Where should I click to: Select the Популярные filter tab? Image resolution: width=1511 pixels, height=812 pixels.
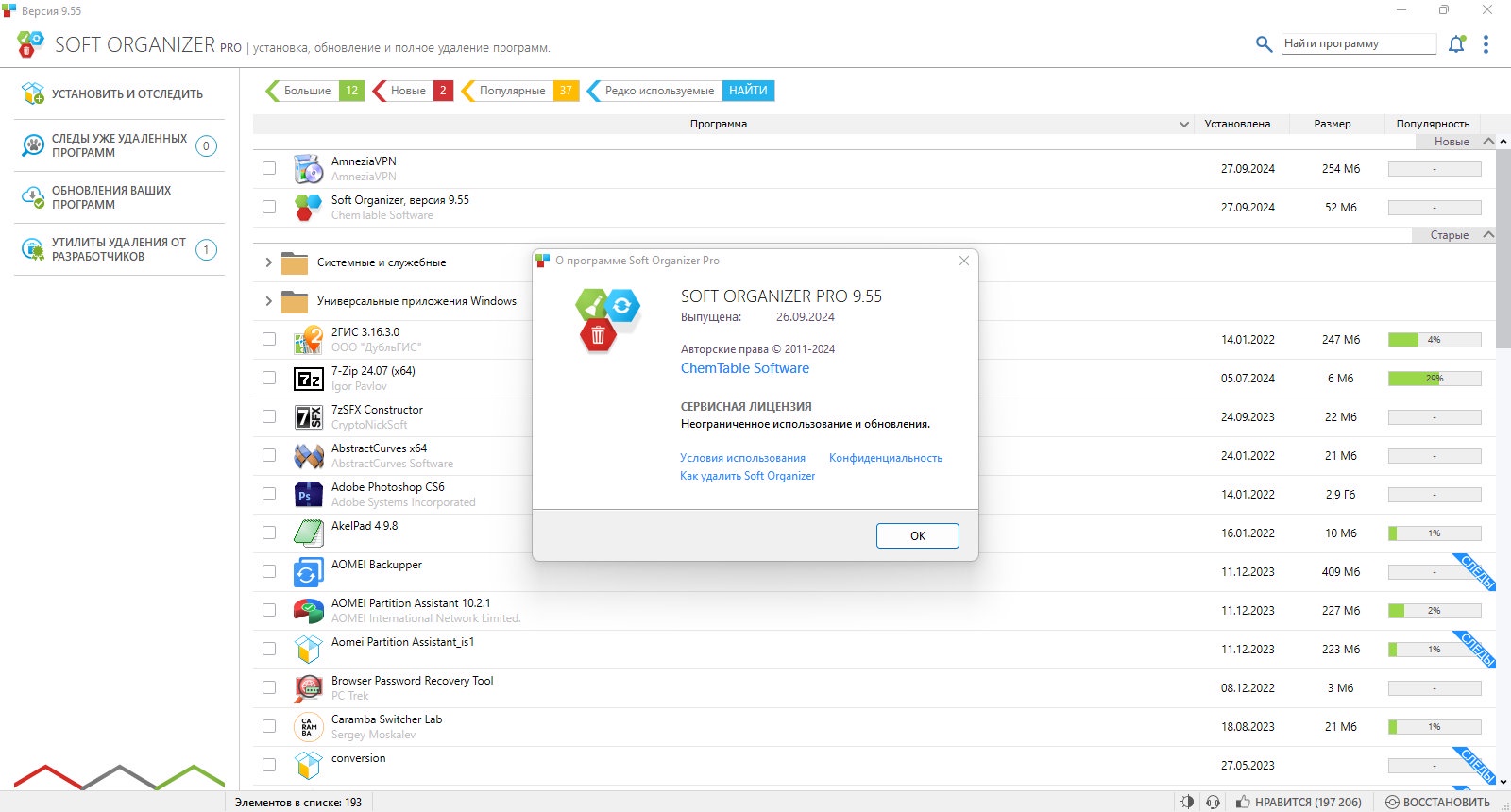point(520,91)
